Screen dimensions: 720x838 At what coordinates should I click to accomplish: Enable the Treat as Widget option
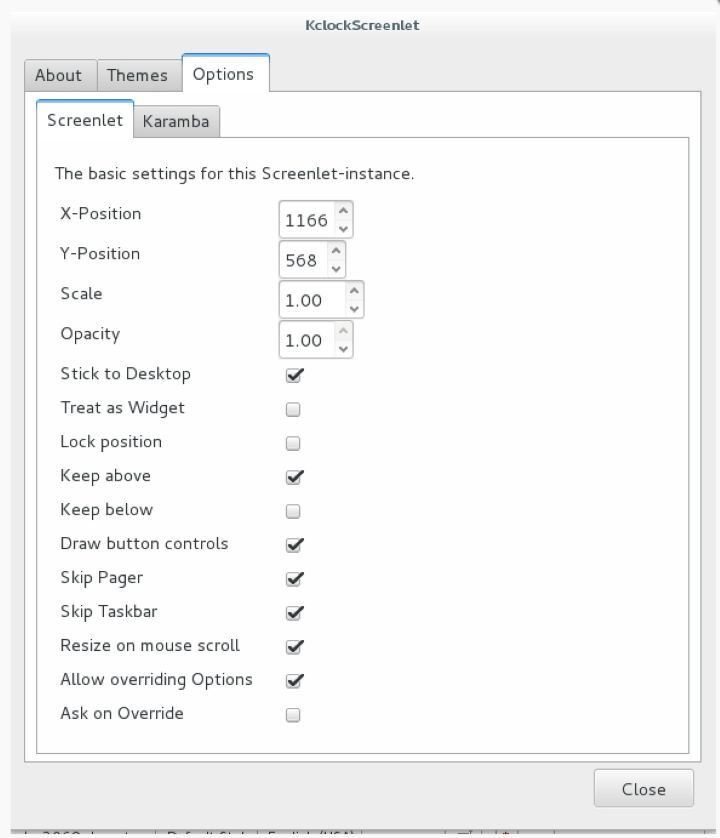[293, 409]
